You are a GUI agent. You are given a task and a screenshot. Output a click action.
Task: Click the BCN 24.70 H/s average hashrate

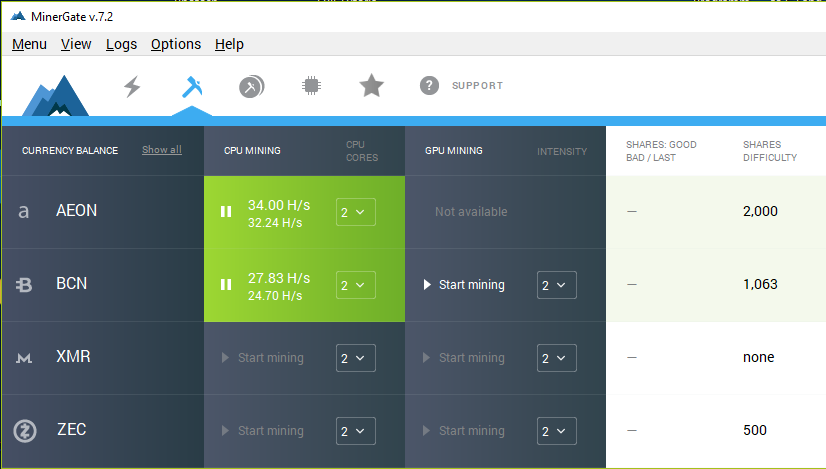click(x=275, y=296)
